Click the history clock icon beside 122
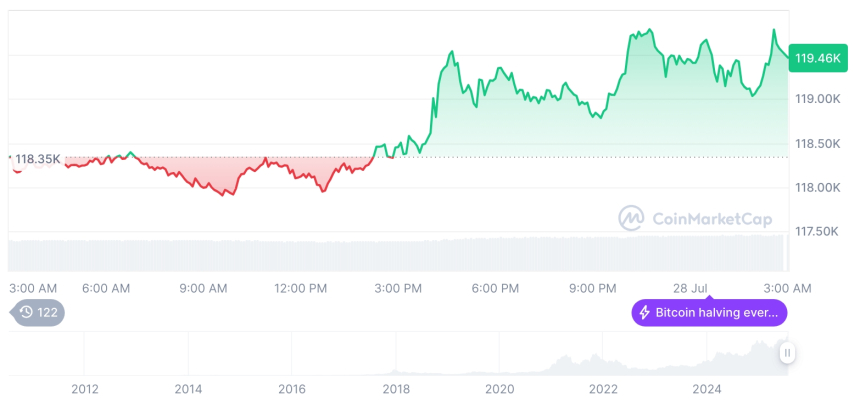 pos(25,313)
